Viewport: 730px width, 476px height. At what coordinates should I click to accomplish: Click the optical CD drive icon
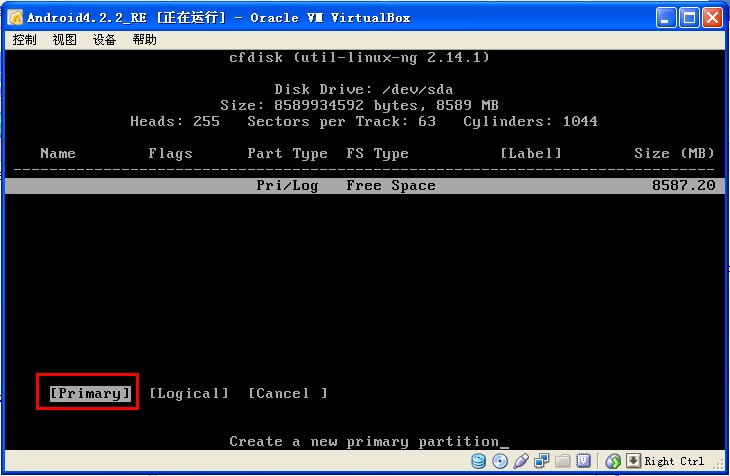[x=500, y=461]
